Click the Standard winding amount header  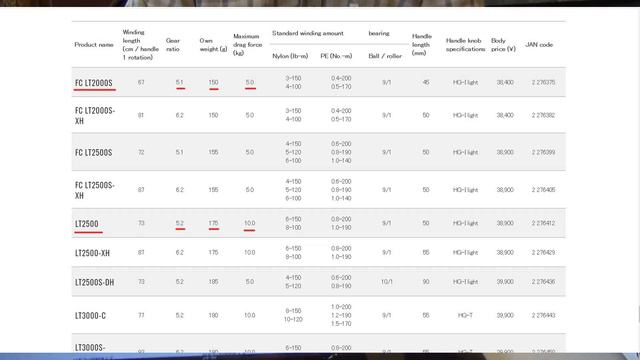click(x=308, y=33)
